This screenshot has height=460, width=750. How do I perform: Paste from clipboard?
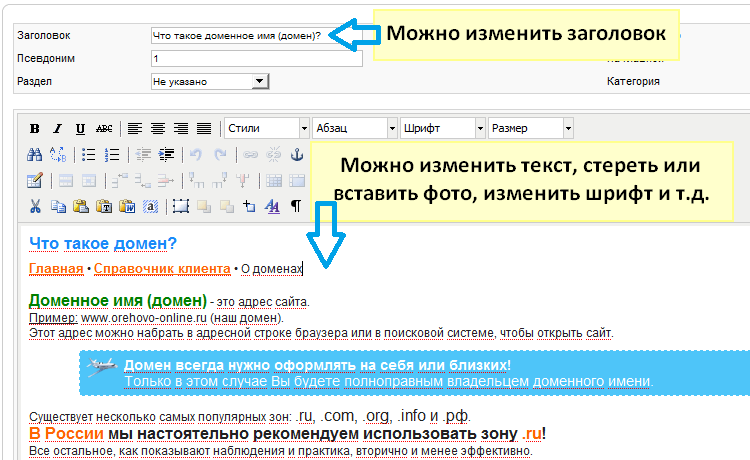click(x=81, y=207)
